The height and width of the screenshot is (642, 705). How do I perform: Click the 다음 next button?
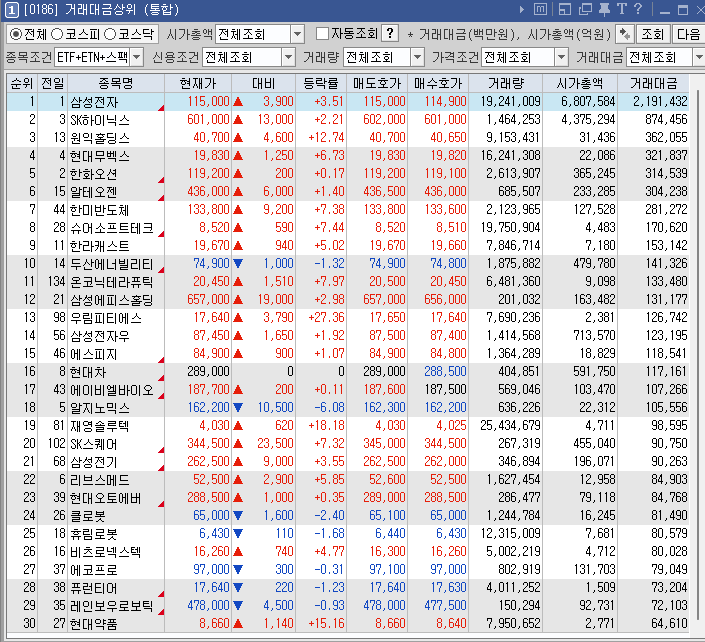pyautogui.click(x=689, y=34)
